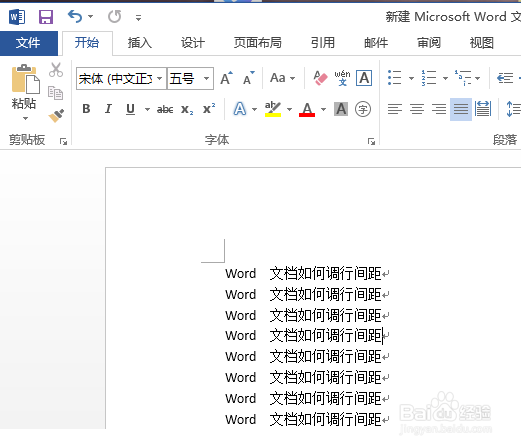Undo the last action
The image size is (521, 447).
[75, 16]
